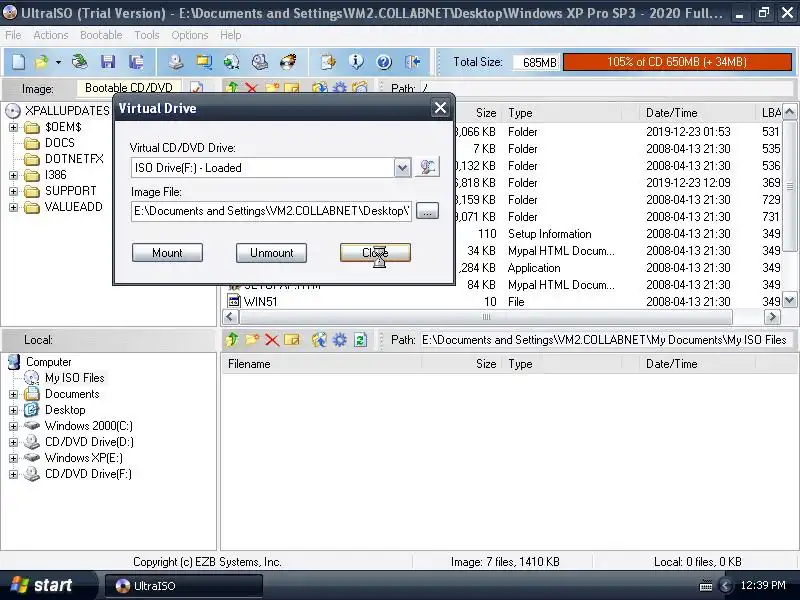Click the New Folder icon in Local toolbar
Screen dimensions: 800x600
(252, 340)
